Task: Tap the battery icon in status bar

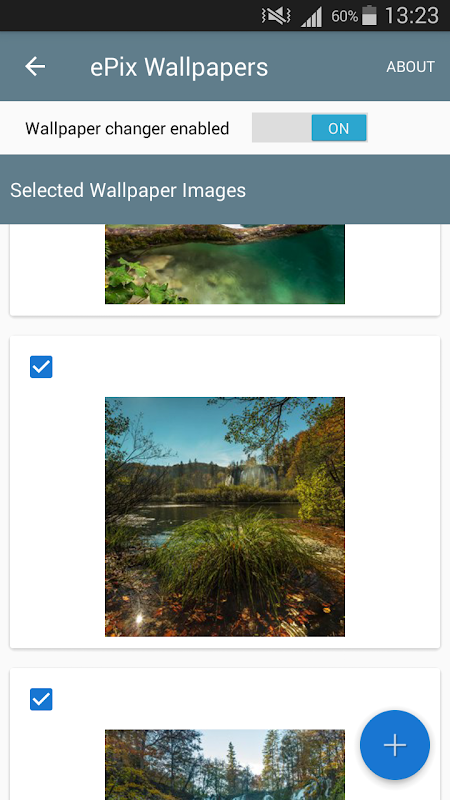Action: pos(369,16)
